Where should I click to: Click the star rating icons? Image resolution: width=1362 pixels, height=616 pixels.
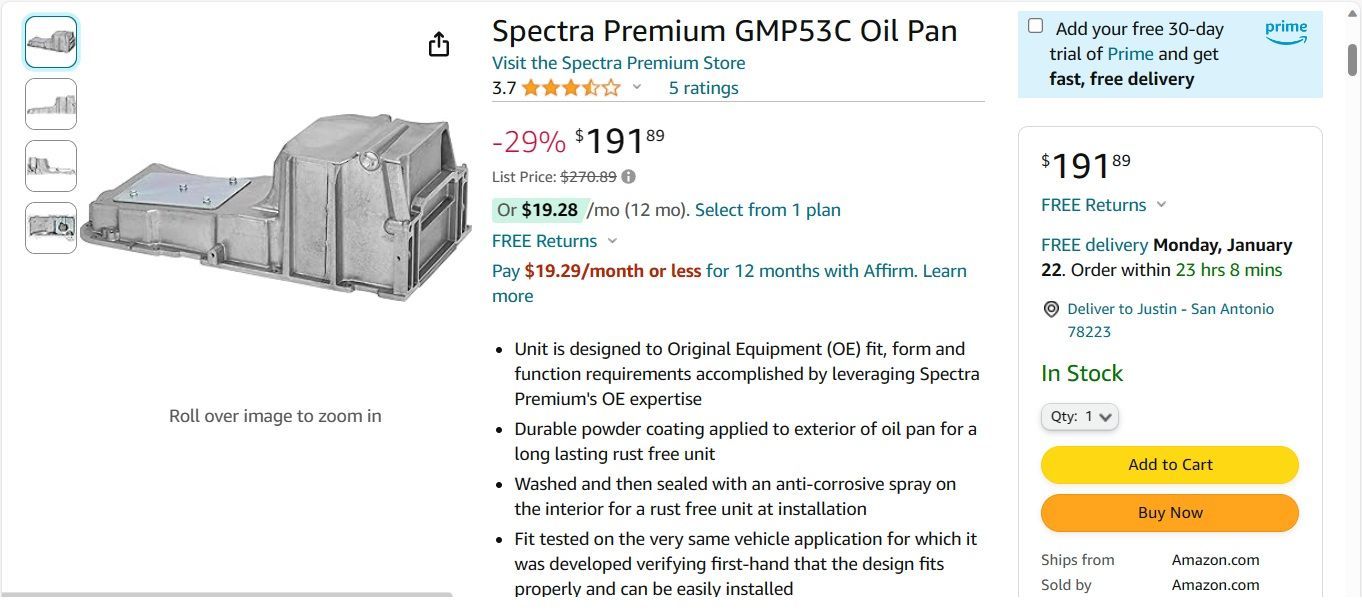570,88
